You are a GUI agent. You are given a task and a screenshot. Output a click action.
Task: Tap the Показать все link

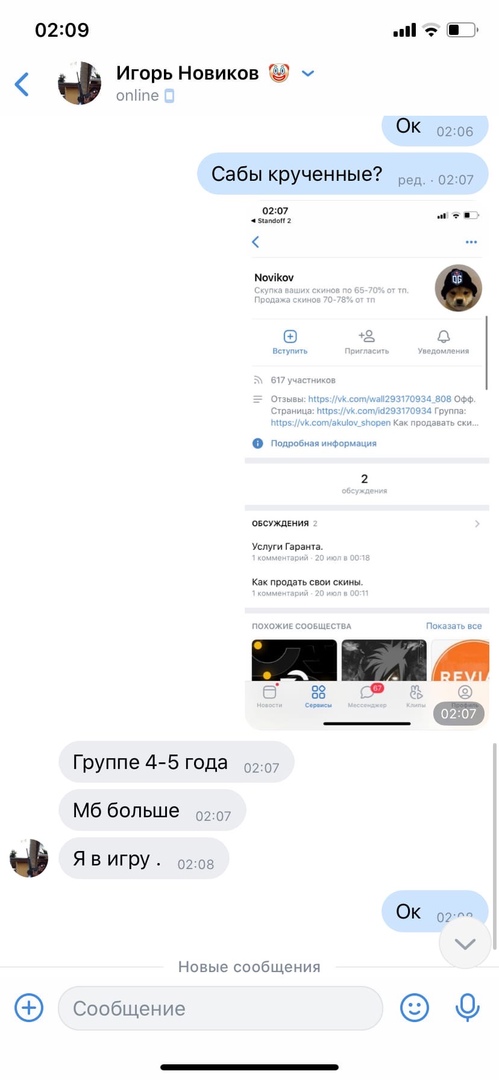point(454,626)
